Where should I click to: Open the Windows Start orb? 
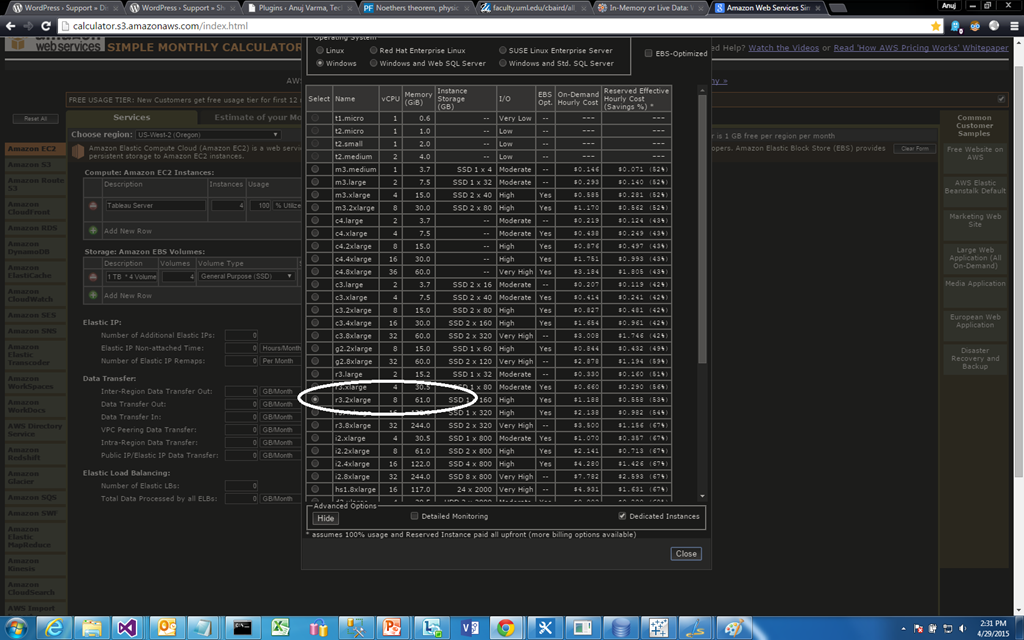tap(15, 628)
